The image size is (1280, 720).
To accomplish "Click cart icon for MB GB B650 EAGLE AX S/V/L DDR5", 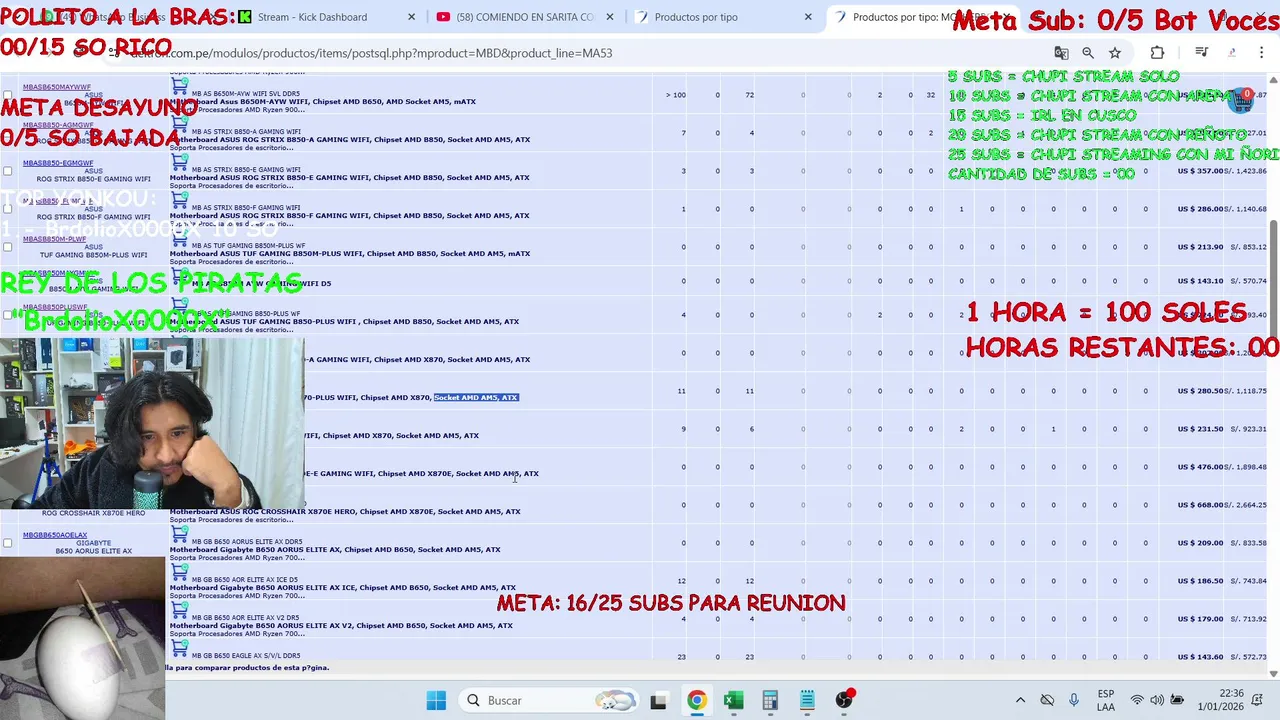I will [179, 648].
